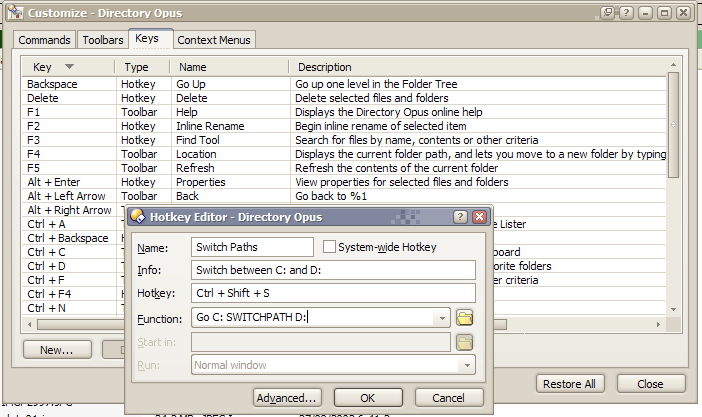
Task: Click 'Displays the Directory Opus online help' description
Action: [x=389, y=112]
